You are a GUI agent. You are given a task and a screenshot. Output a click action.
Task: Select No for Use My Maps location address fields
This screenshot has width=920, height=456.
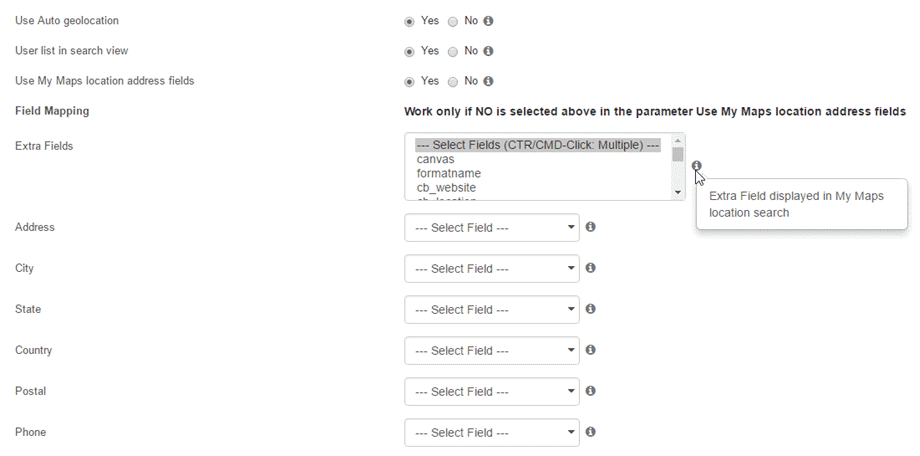tap(452, 82)
